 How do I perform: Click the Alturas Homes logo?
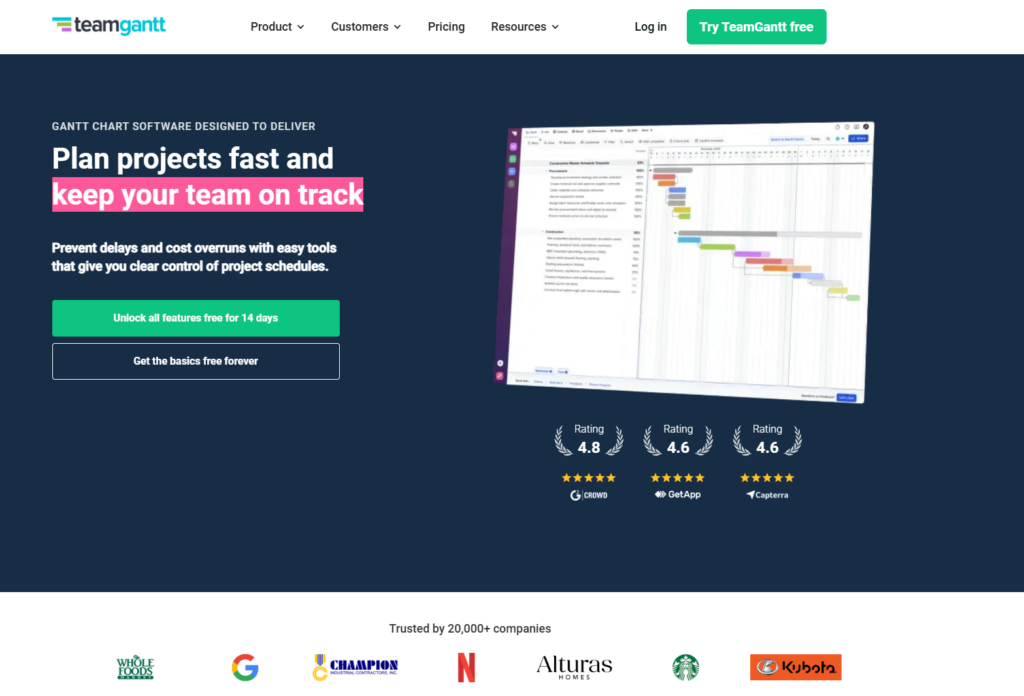(x=574, y=666)
